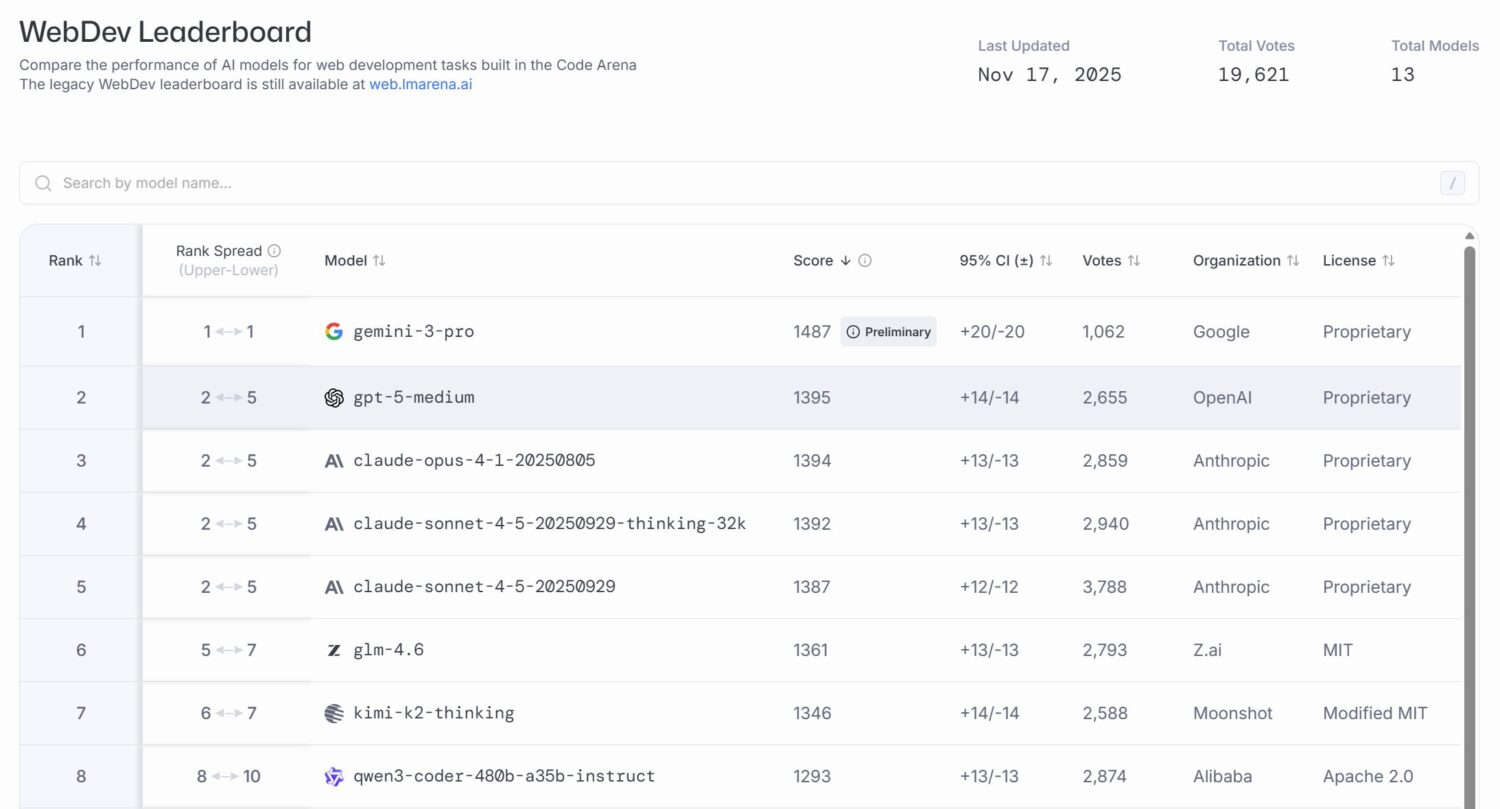Click the Google logo beside gemini-3-pro
The image size is (1500, 809).
(334, 331)
